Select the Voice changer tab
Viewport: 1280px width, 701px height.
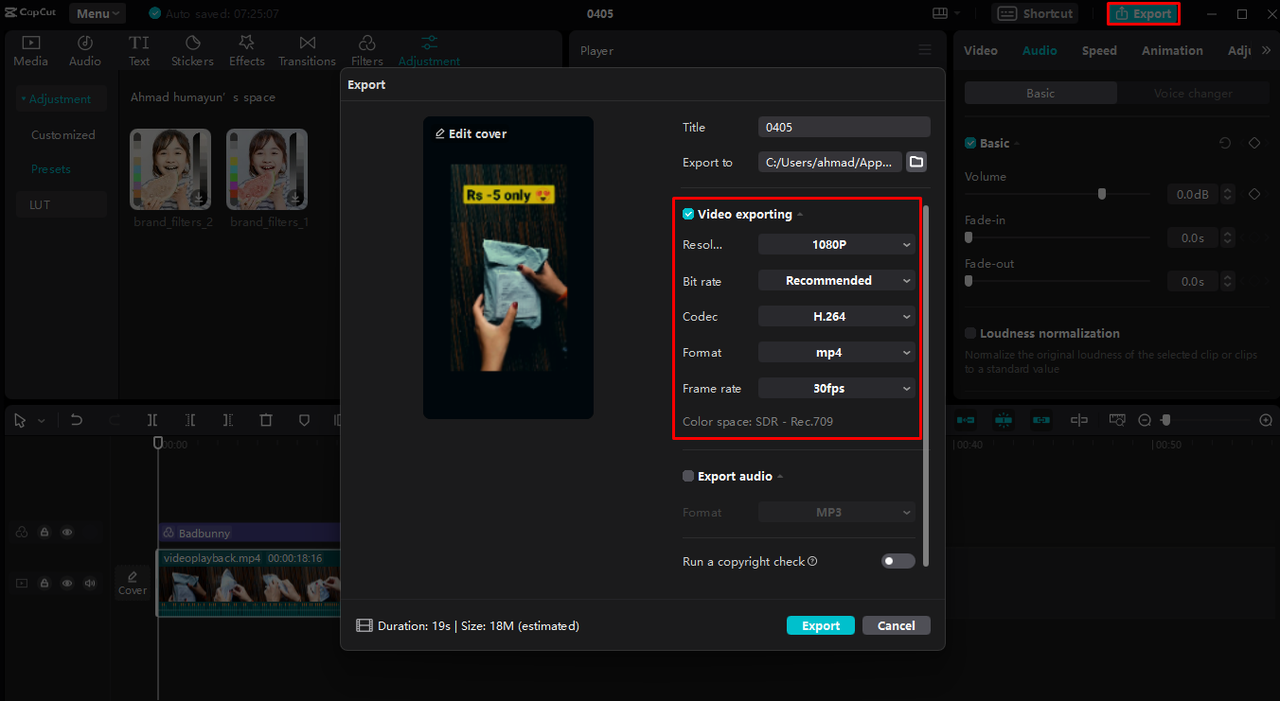1193,93
